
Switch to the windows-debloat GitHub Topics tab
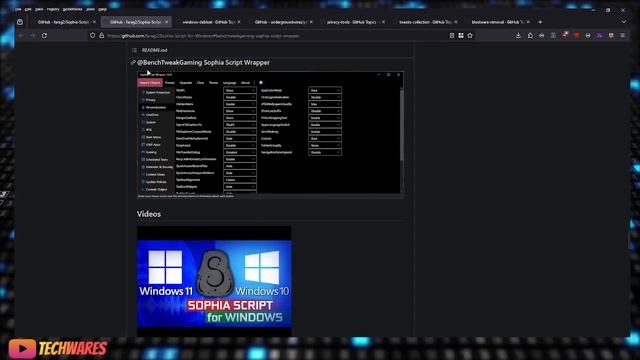pos(209,22)
